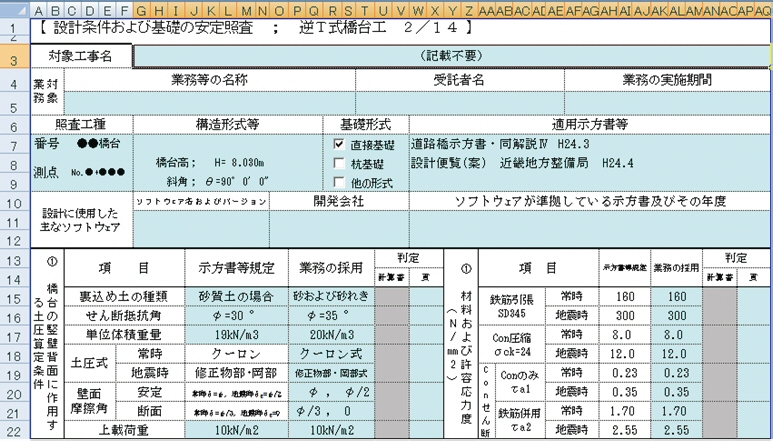773x441 pixels.
Task: Click the 斜角 θ=90° text
Action: pos(219,181)
